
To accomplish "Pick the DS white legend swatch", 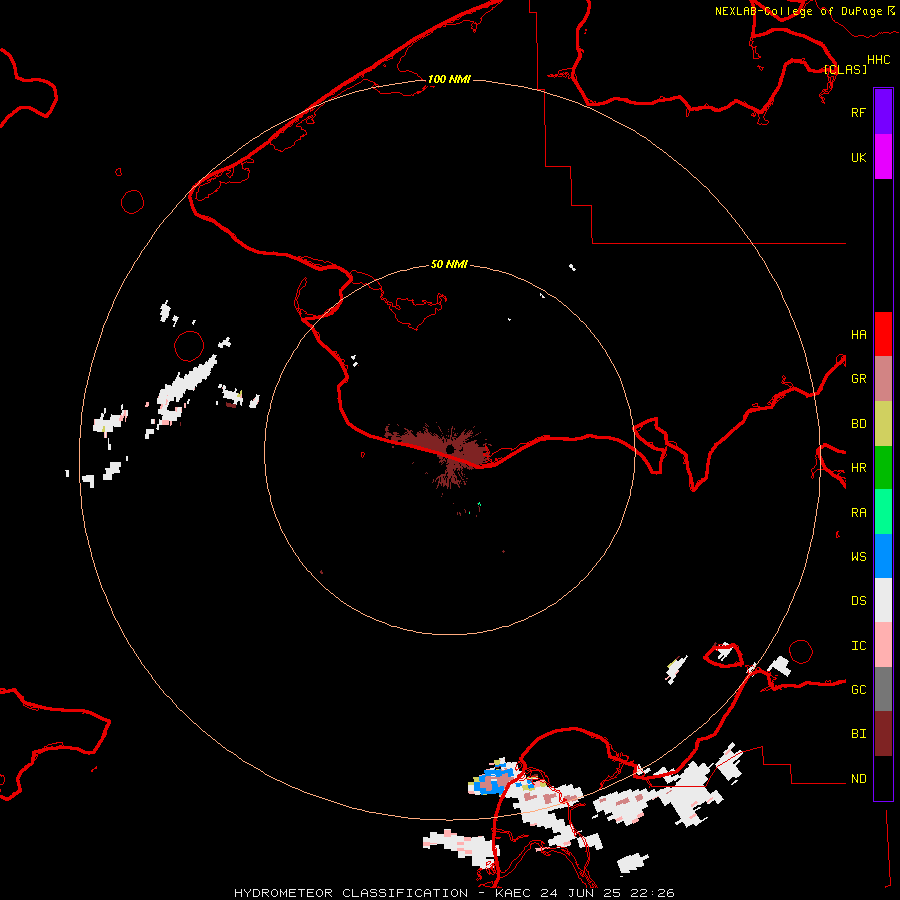I will pos(883,600).
